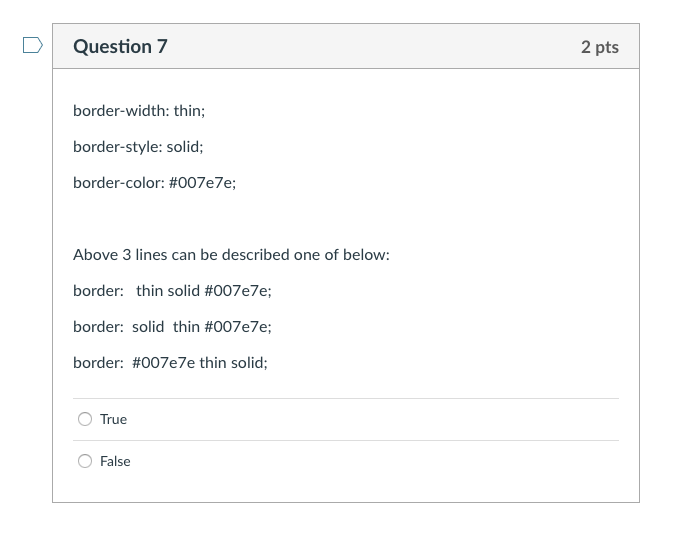Click the "Above 3 lines can be described" sentence

(x=231, y=254)
